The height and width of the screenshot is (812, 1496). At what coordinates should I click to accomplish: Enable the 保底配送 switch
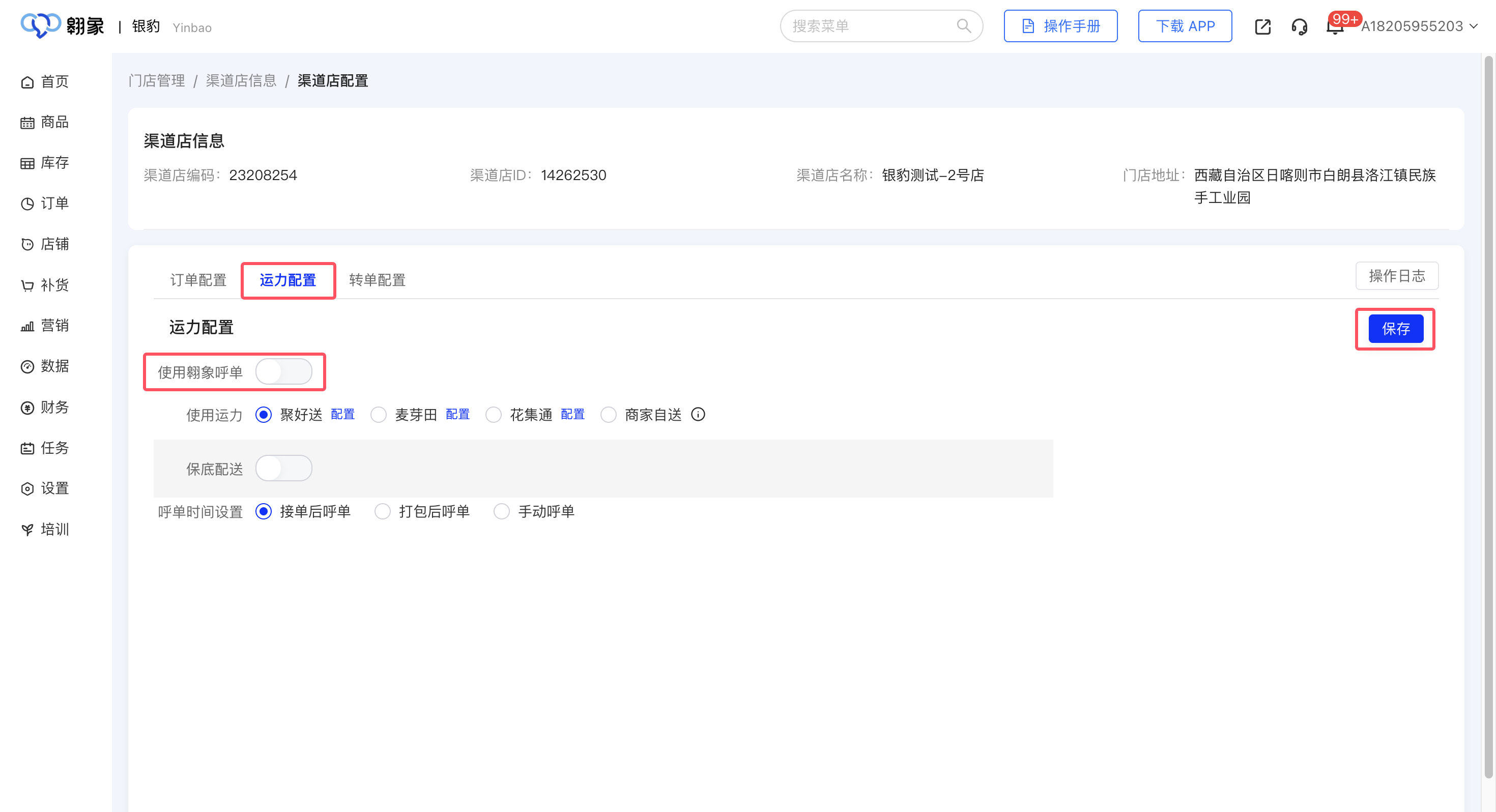tap(283, 468)
